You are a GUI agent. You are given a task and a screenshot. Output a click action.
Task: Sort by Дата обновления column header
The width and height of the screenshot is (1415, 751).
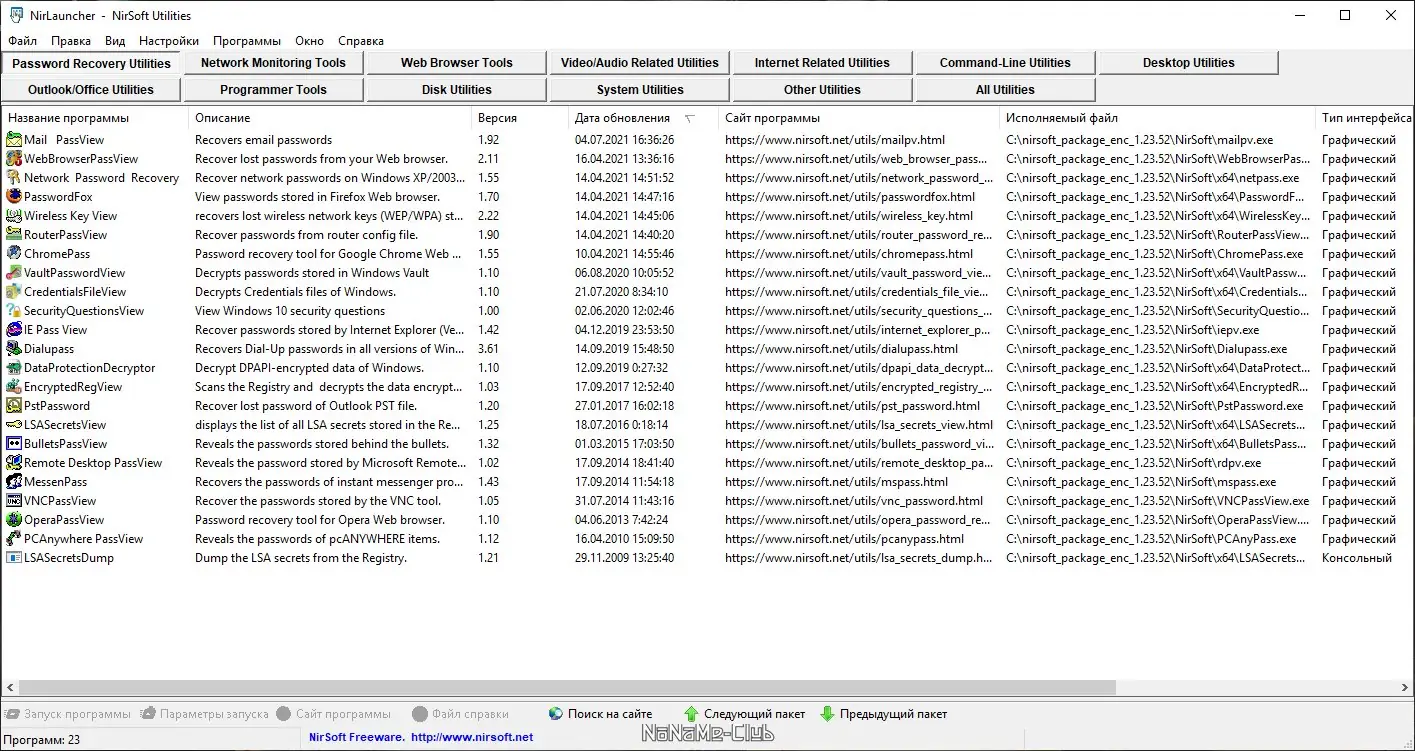pos(643,118)
